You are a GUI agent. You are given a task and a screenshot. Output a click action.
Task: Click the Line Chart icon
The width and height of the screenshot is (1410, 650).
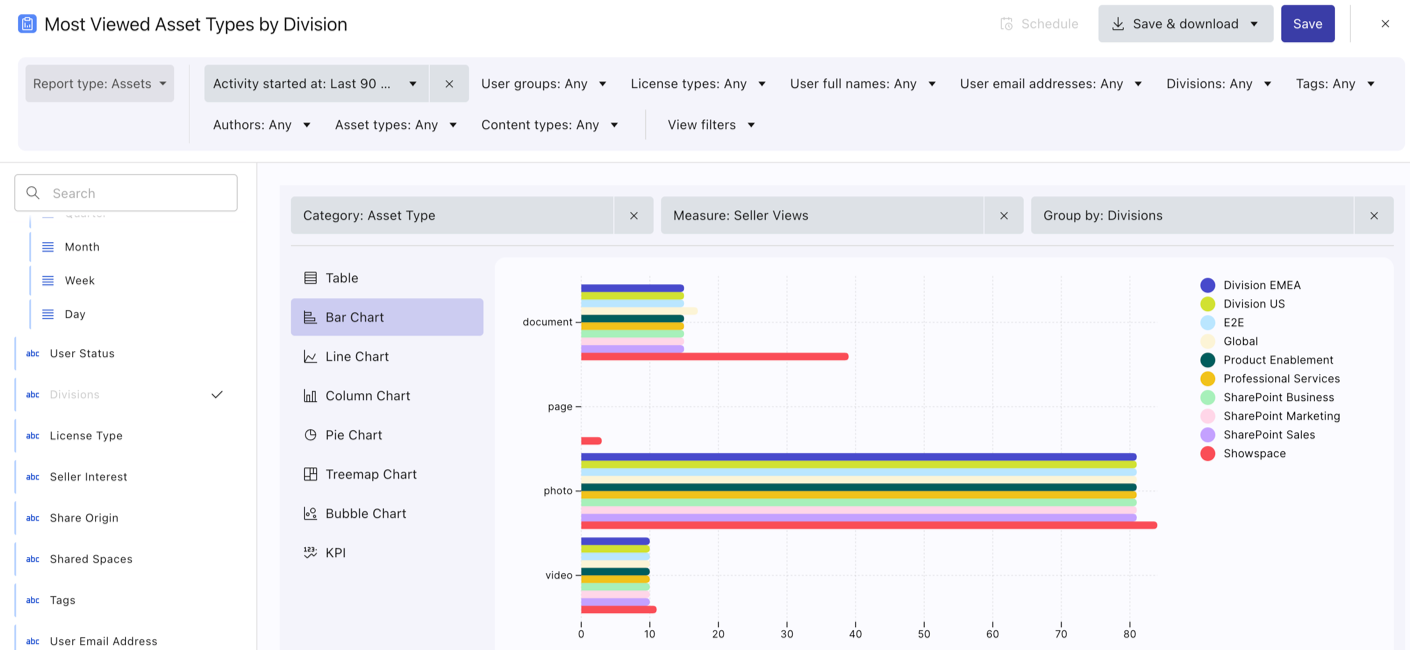tap(310, 357)
